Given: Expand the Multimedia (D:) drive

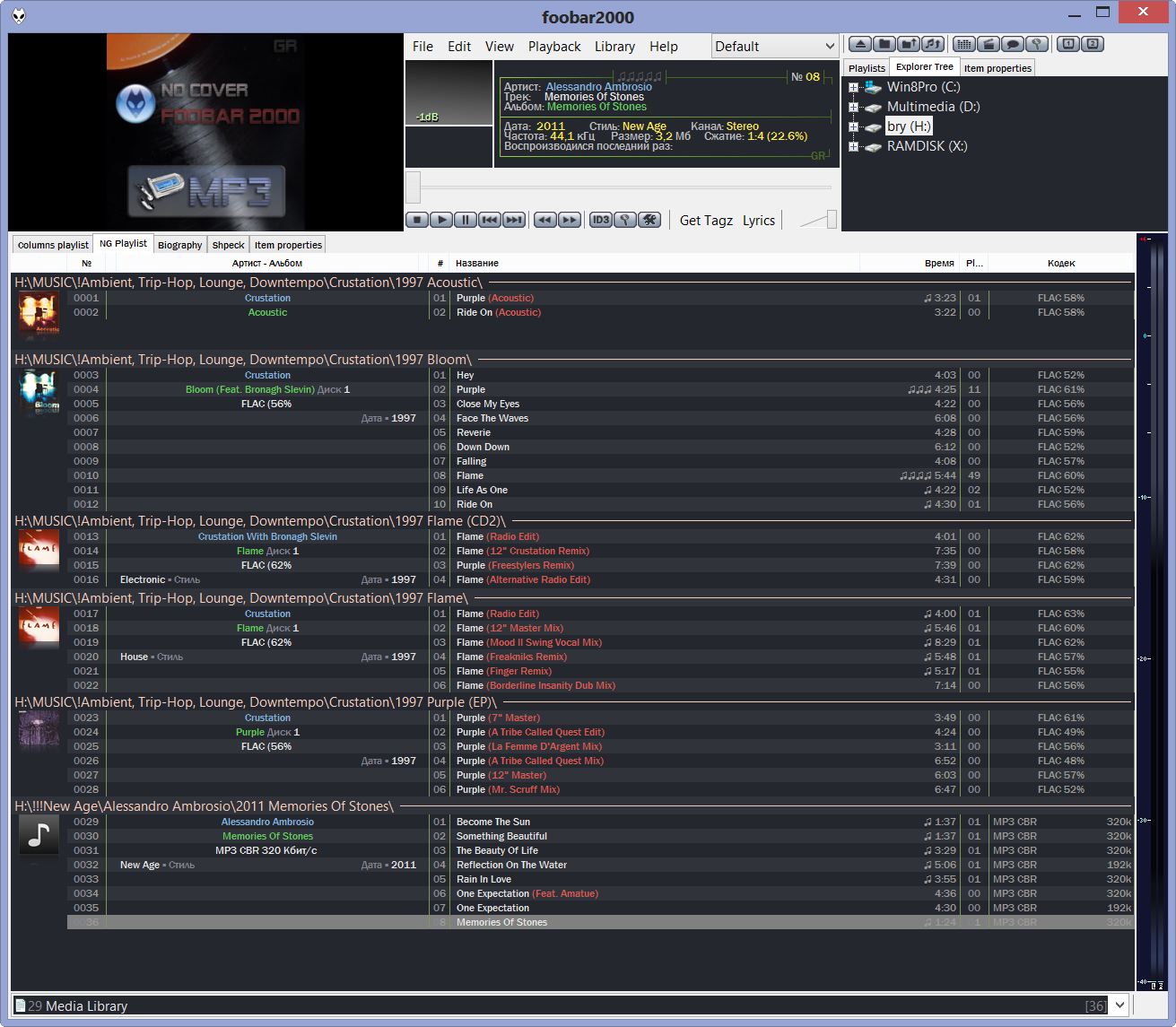Looking at the screenshot, I should [x=853, y=107].
